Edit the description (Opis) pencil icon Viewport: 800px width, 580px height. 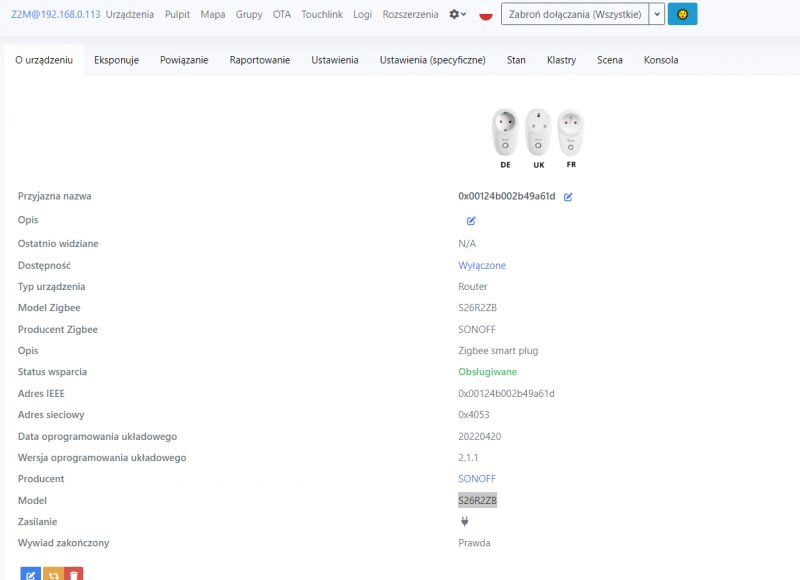point(471,221)
